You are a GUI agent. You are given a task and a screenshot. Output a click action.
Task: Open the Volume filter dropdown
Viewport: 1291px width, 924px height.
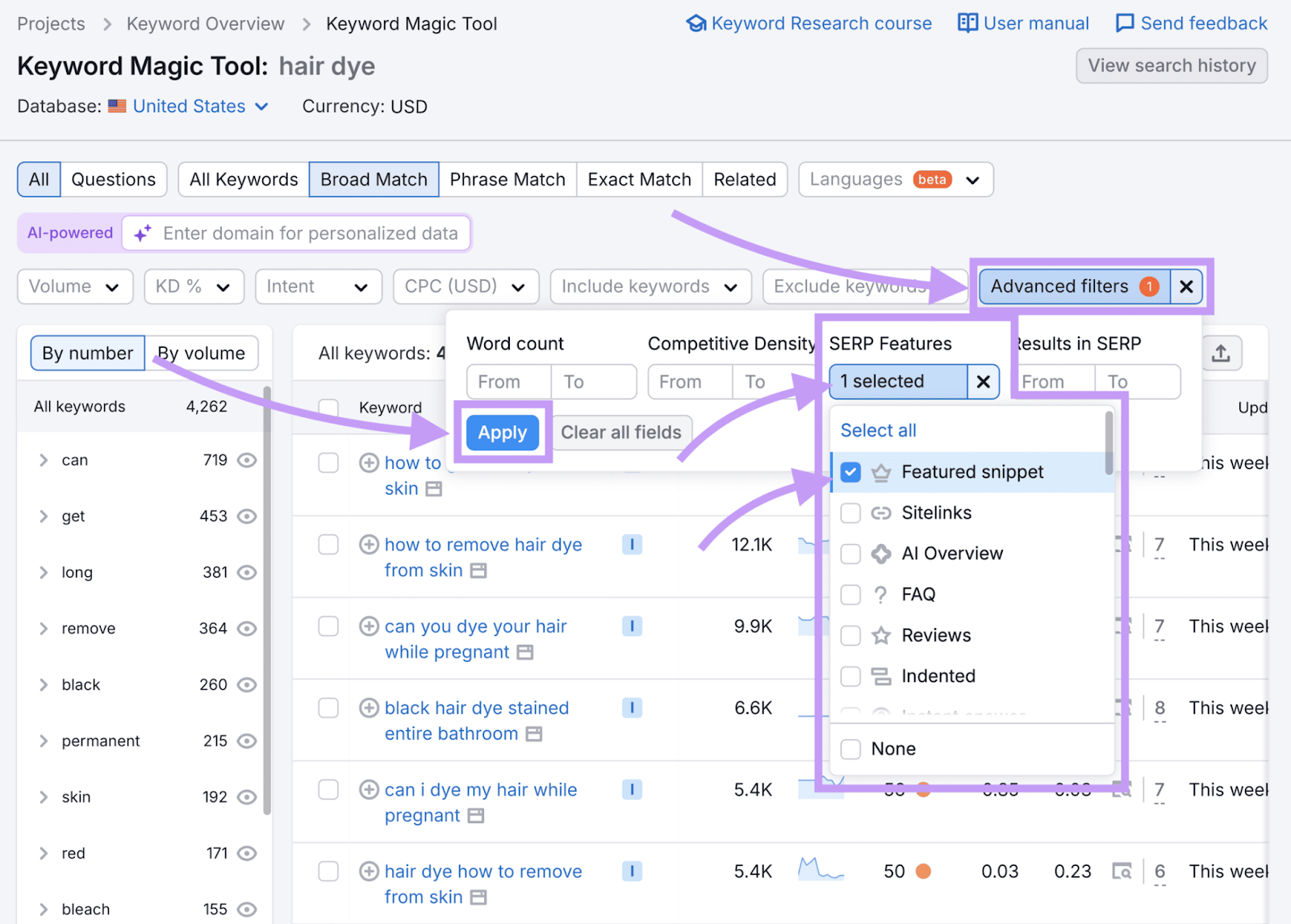pos(74,286)
